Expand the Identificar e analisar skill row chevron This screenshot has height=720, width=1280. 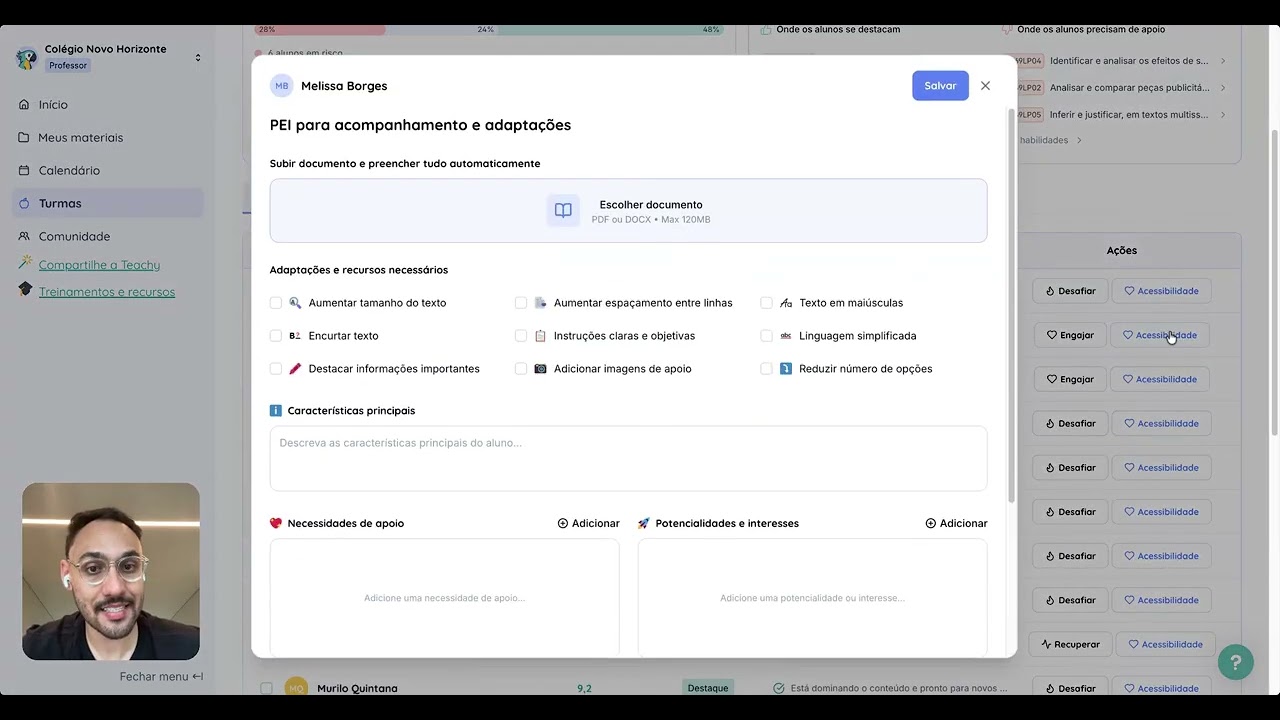point(1222,61)
